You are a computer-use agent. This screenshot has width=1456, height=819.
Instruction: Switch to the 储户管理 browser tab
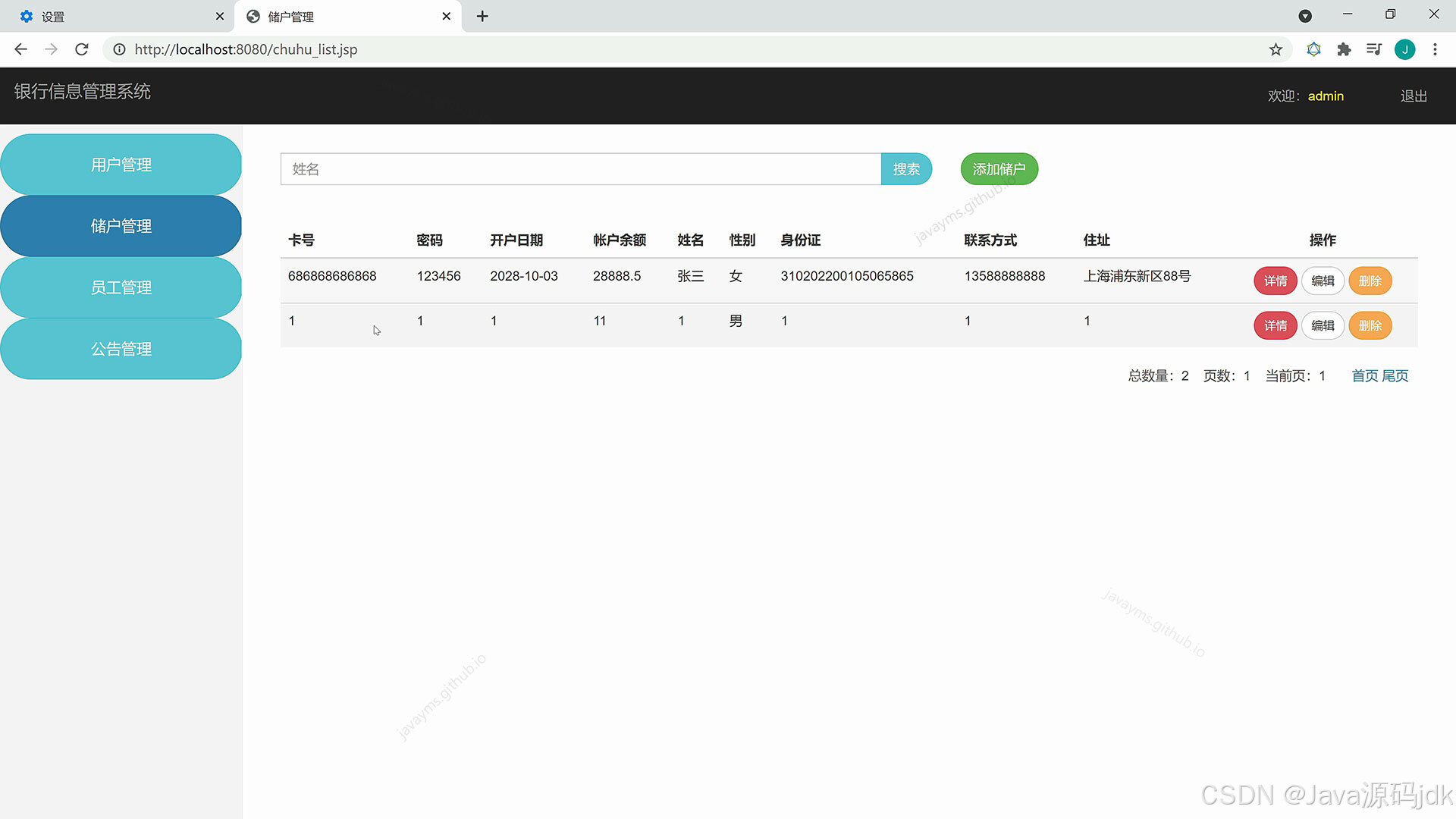pyautogui.click(x=347, y=16)
